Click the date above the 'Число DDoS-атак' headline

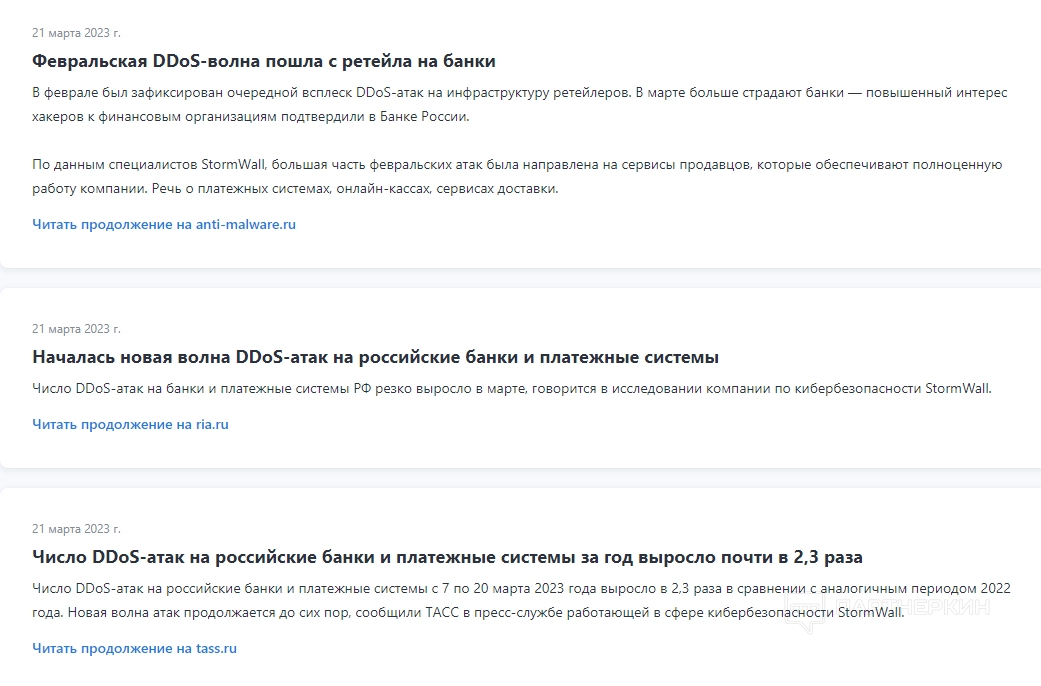(76, 529)
